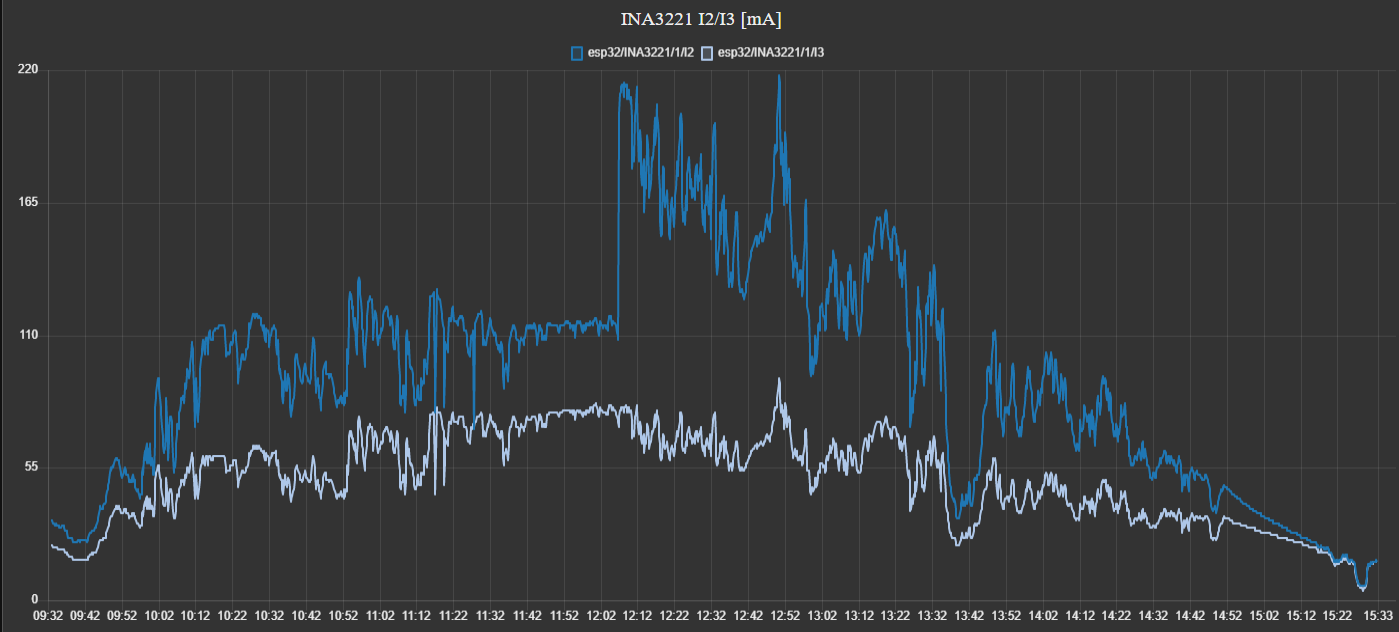Click the 11:42 time axis label
Viewport: 1399px width, 632px height.
click(527, 617)
